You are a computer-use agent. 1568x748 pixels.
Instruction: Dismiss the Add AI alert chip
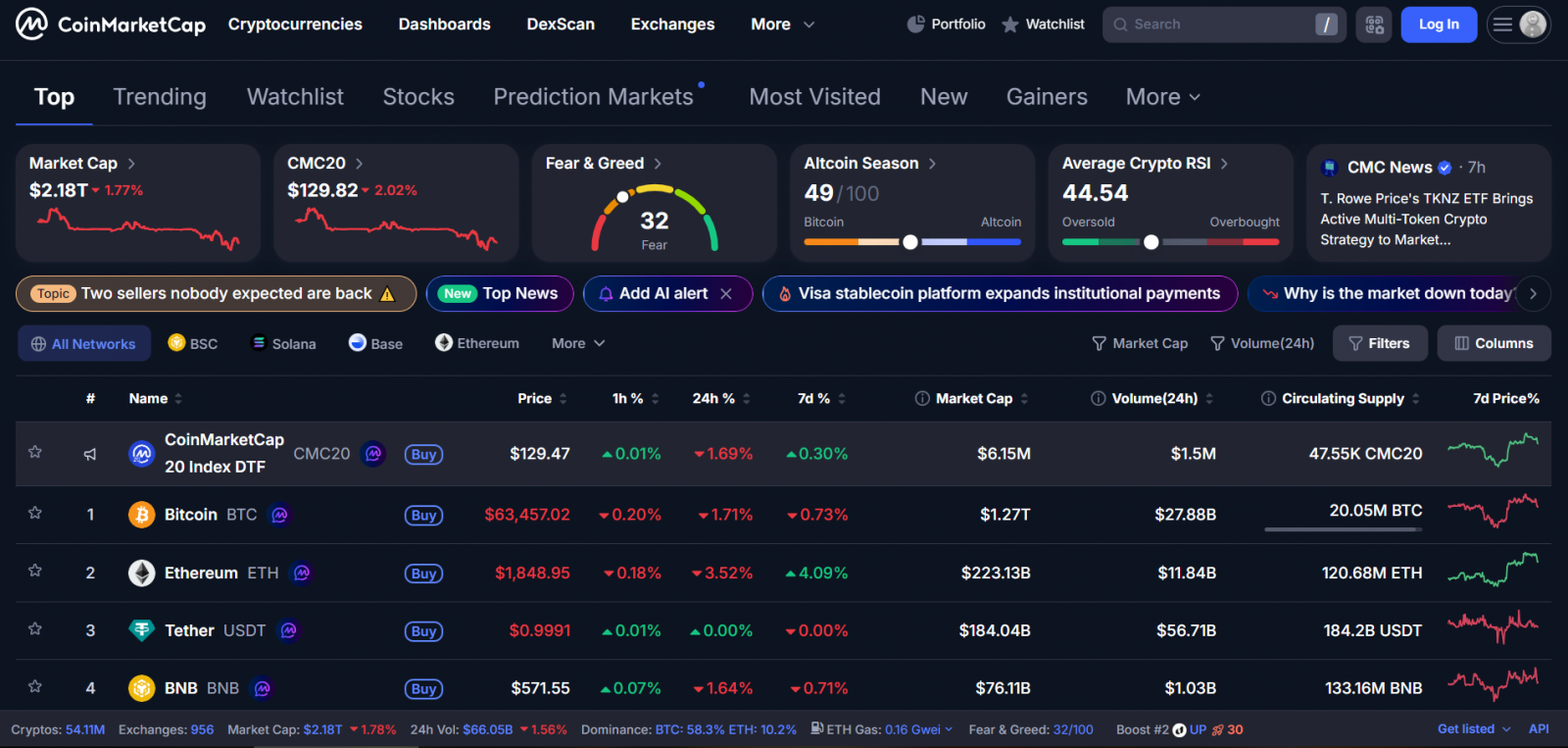tap(726, 293)
